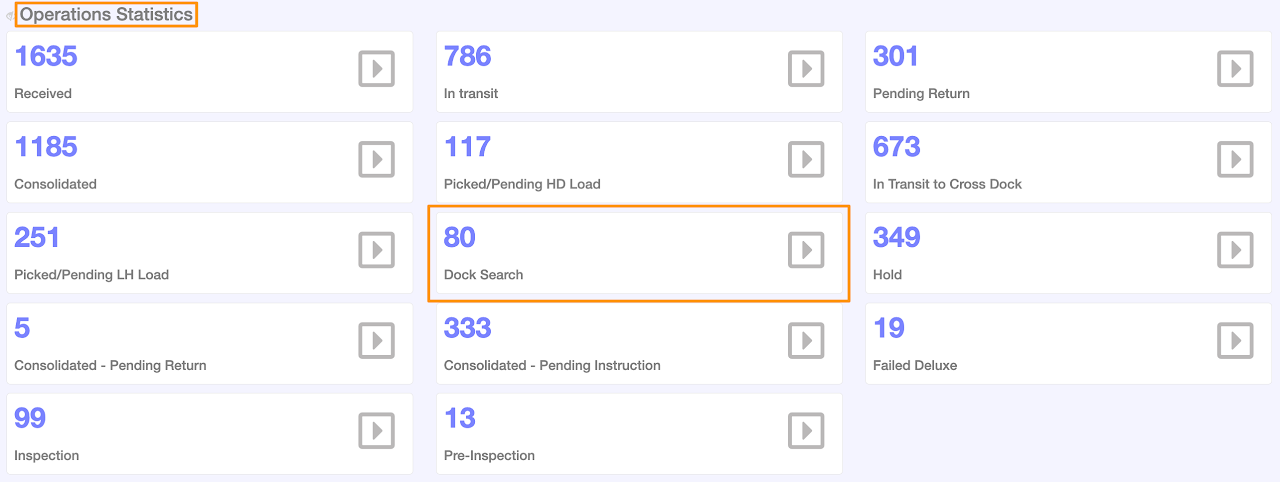Open Picked/Pending LH Load arrow icon
The height and width of the screenshot is (482, 1280).
377,250
